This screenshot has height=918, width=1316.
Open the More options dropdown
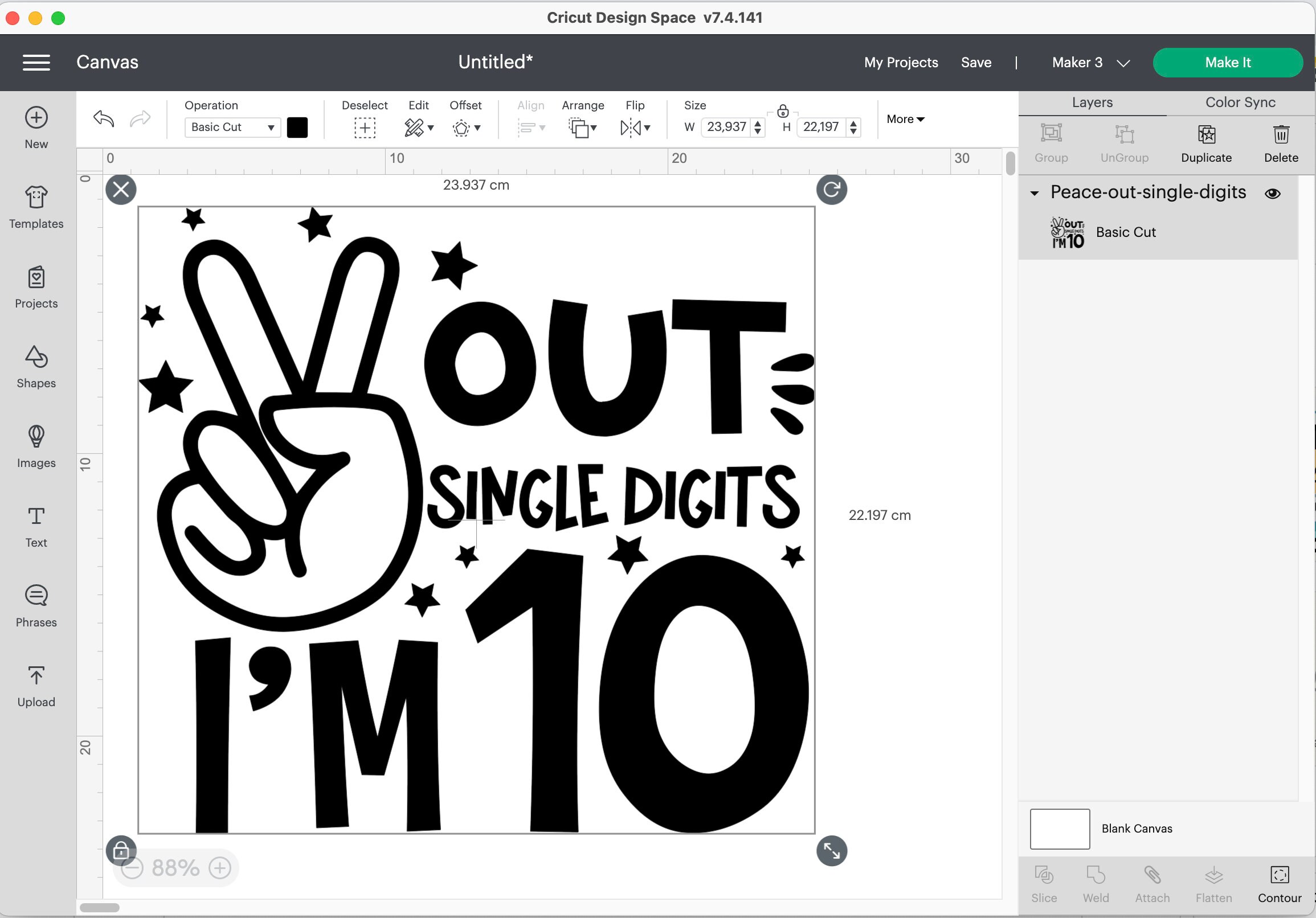(x=905, y=119)
